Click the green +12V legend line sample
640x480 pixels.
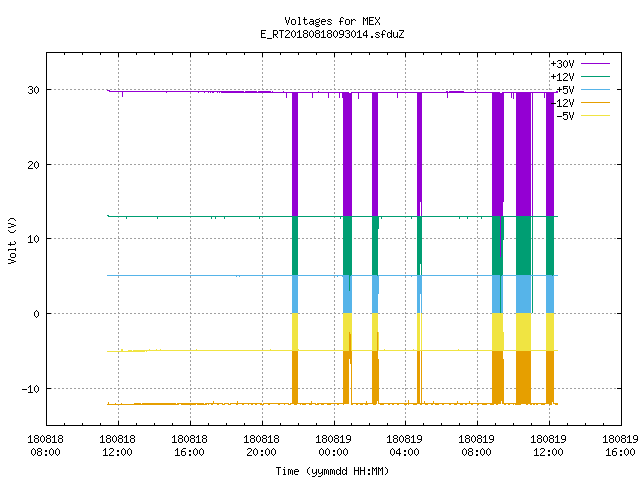(x=595, y=76)
